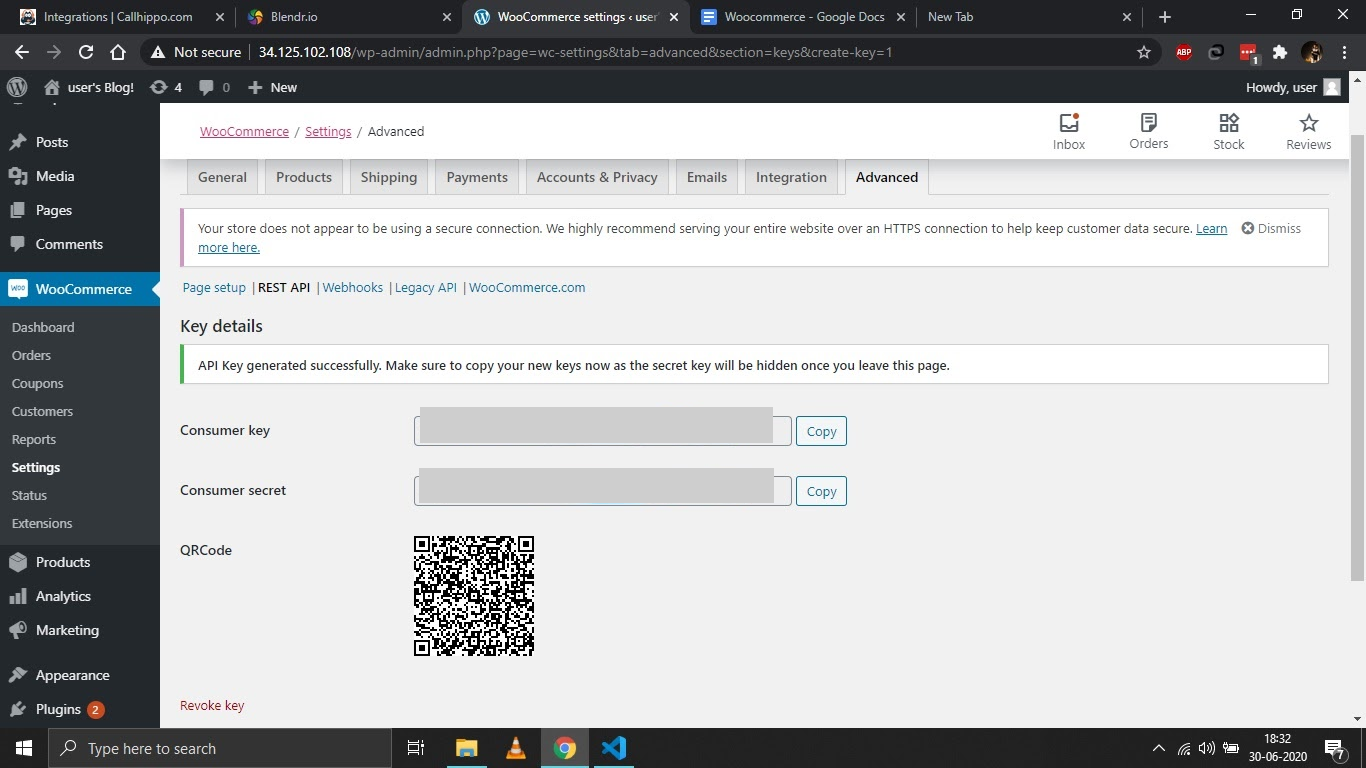1366x768 pixels.
Task: Open Extensions submenu item
Action: pyautogui.click(x=42, y=523)
